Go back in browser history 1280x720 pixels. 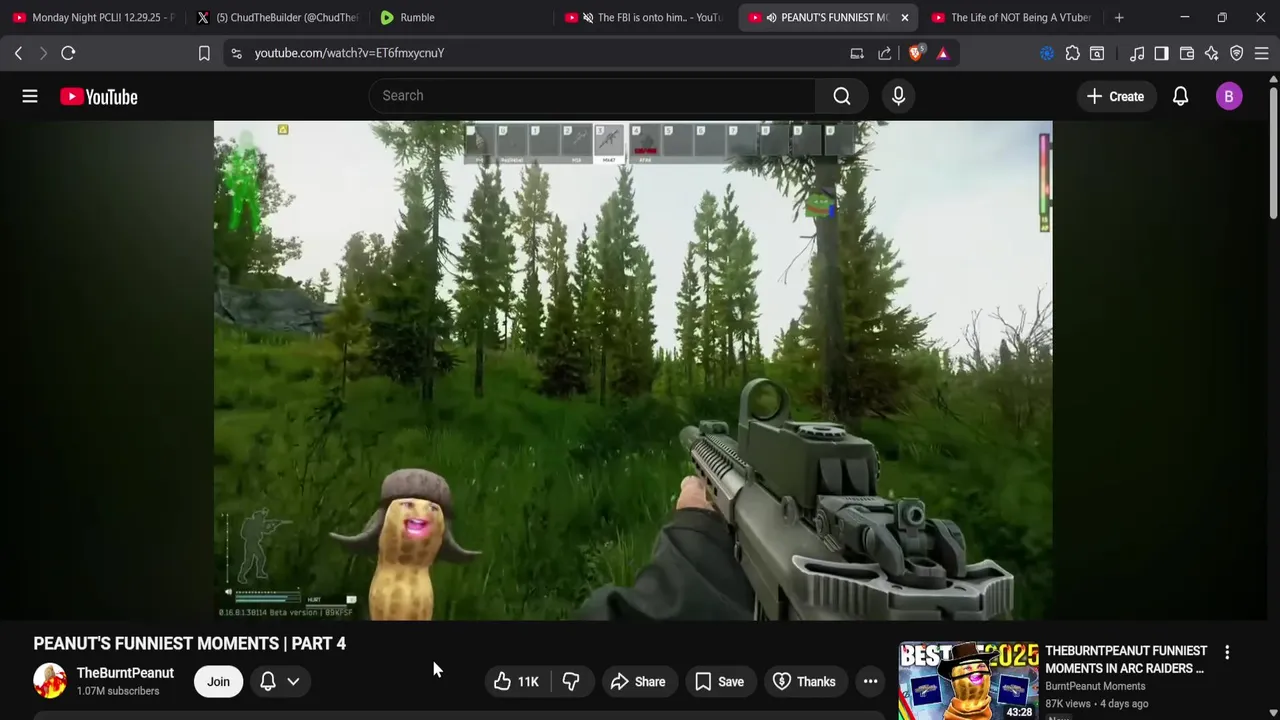click(18, 53)
